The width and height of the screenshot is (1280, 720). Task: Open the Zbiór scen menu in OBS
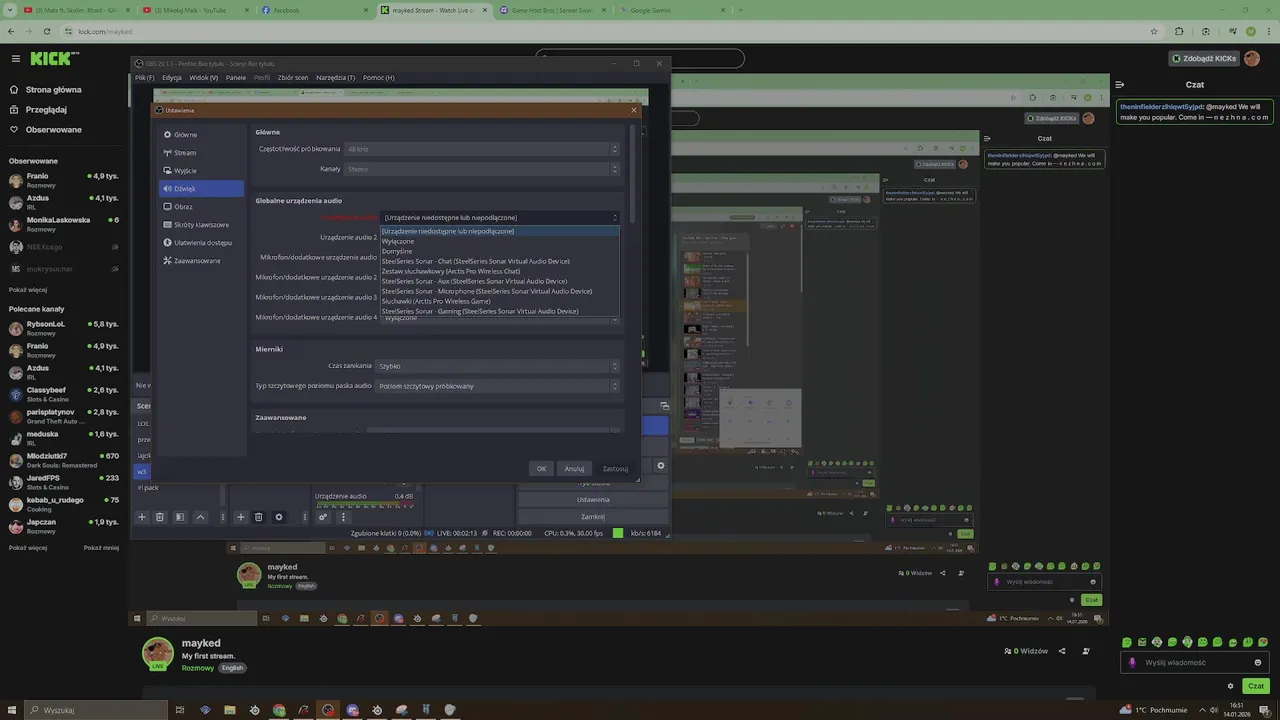(x=293, y=77)
